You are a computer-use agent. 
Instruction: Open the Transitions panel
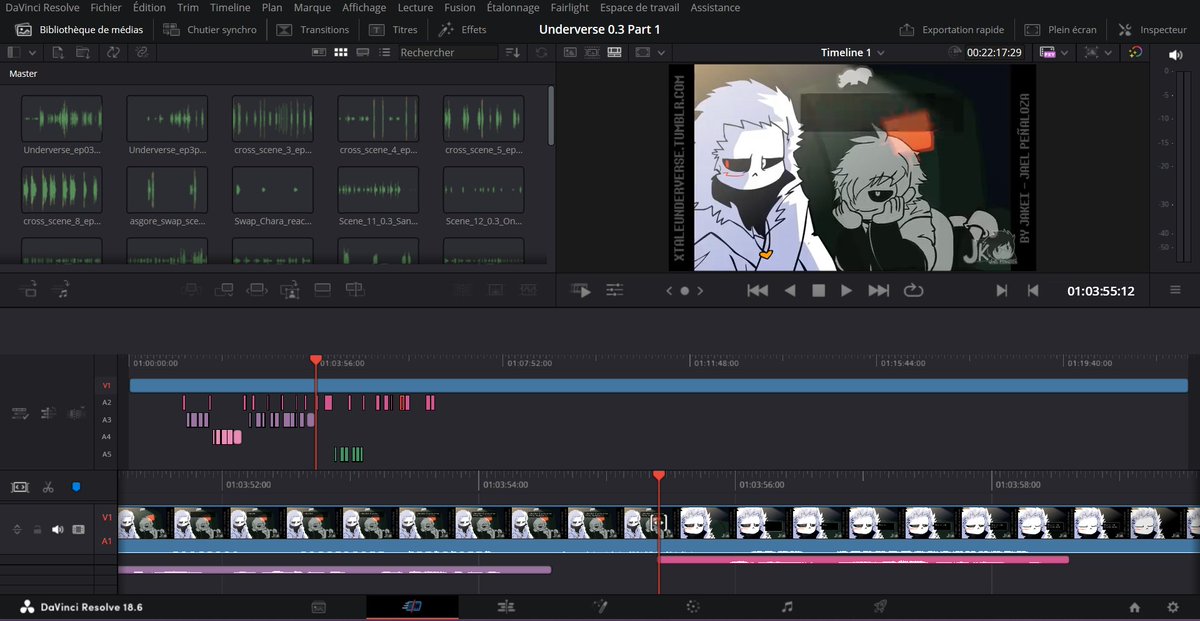[313, 30]
